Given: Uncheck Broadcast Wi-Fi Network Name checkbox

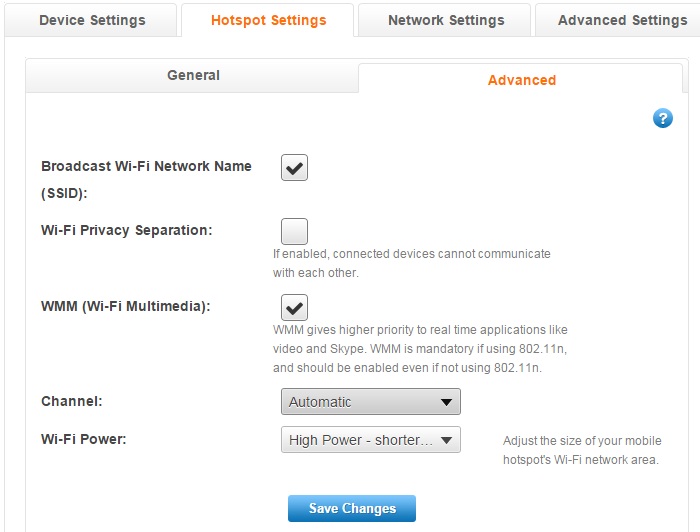Looking at the screenshot, I should pyautogui.click(x=294, y=168).
